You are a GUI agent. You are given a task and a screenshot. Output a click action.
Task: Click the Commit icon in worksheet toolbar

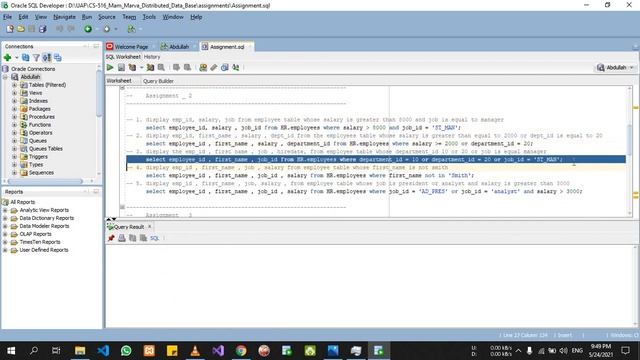176,67
